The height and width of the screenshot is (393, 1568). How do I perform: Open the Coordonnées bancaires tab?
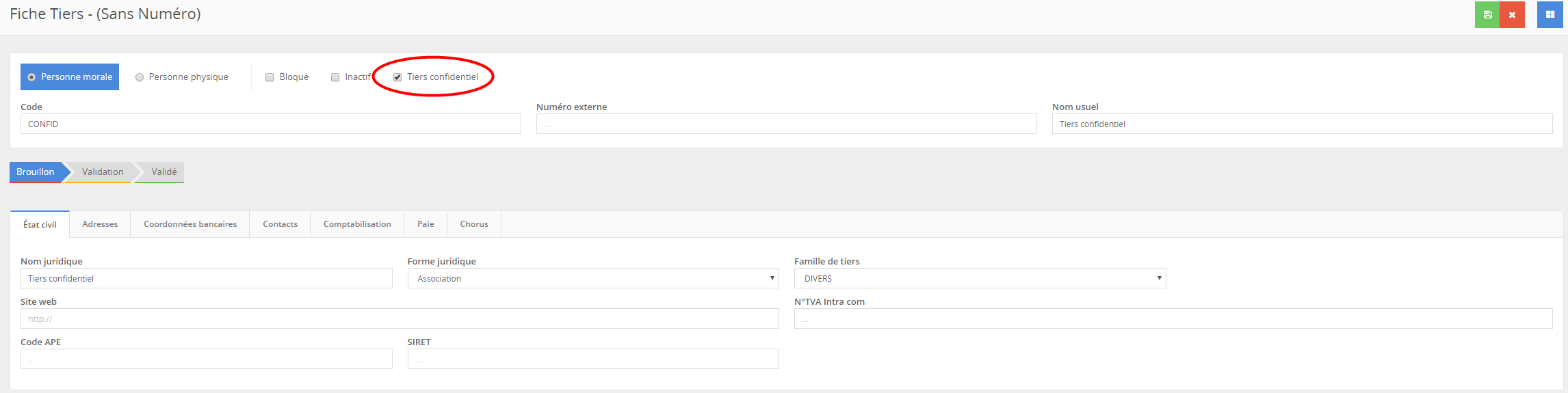coord(190,224)
